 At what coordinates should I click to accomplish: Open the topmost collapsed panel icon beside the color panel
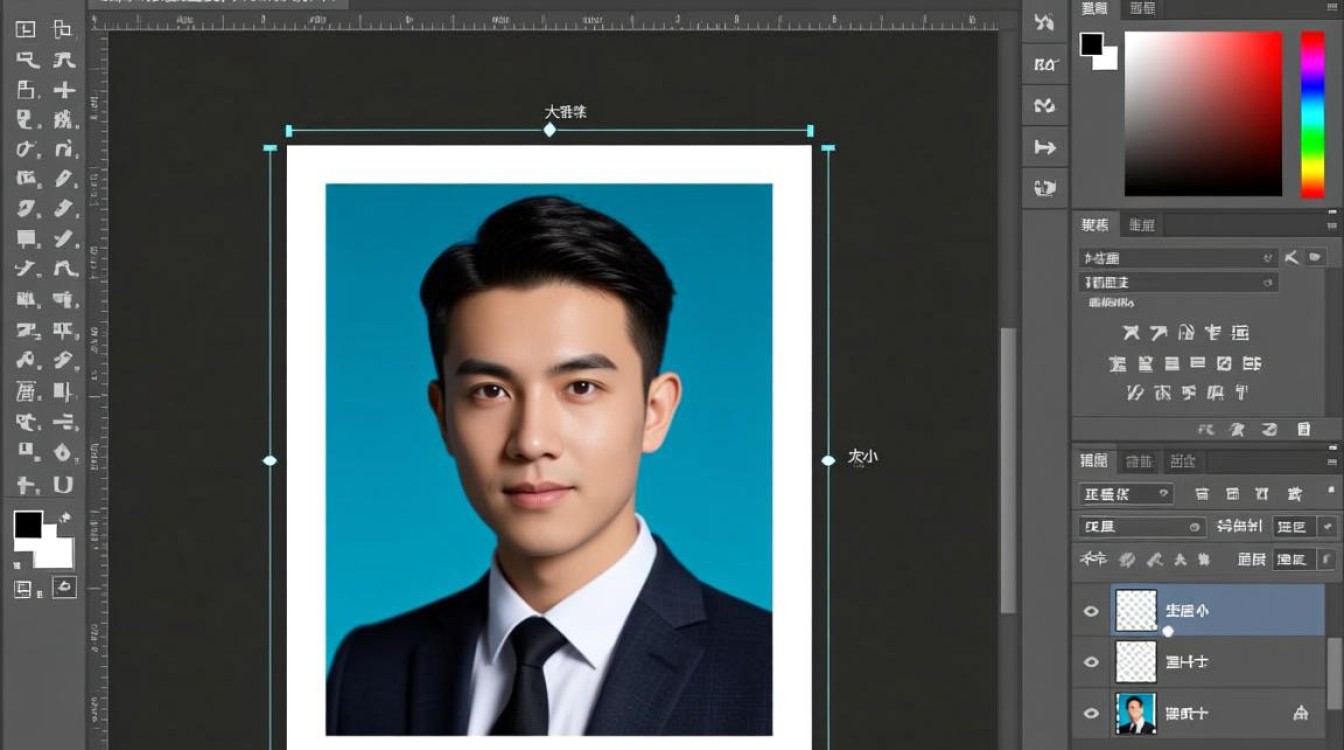pyautogui.click(x=1045, y=22)
